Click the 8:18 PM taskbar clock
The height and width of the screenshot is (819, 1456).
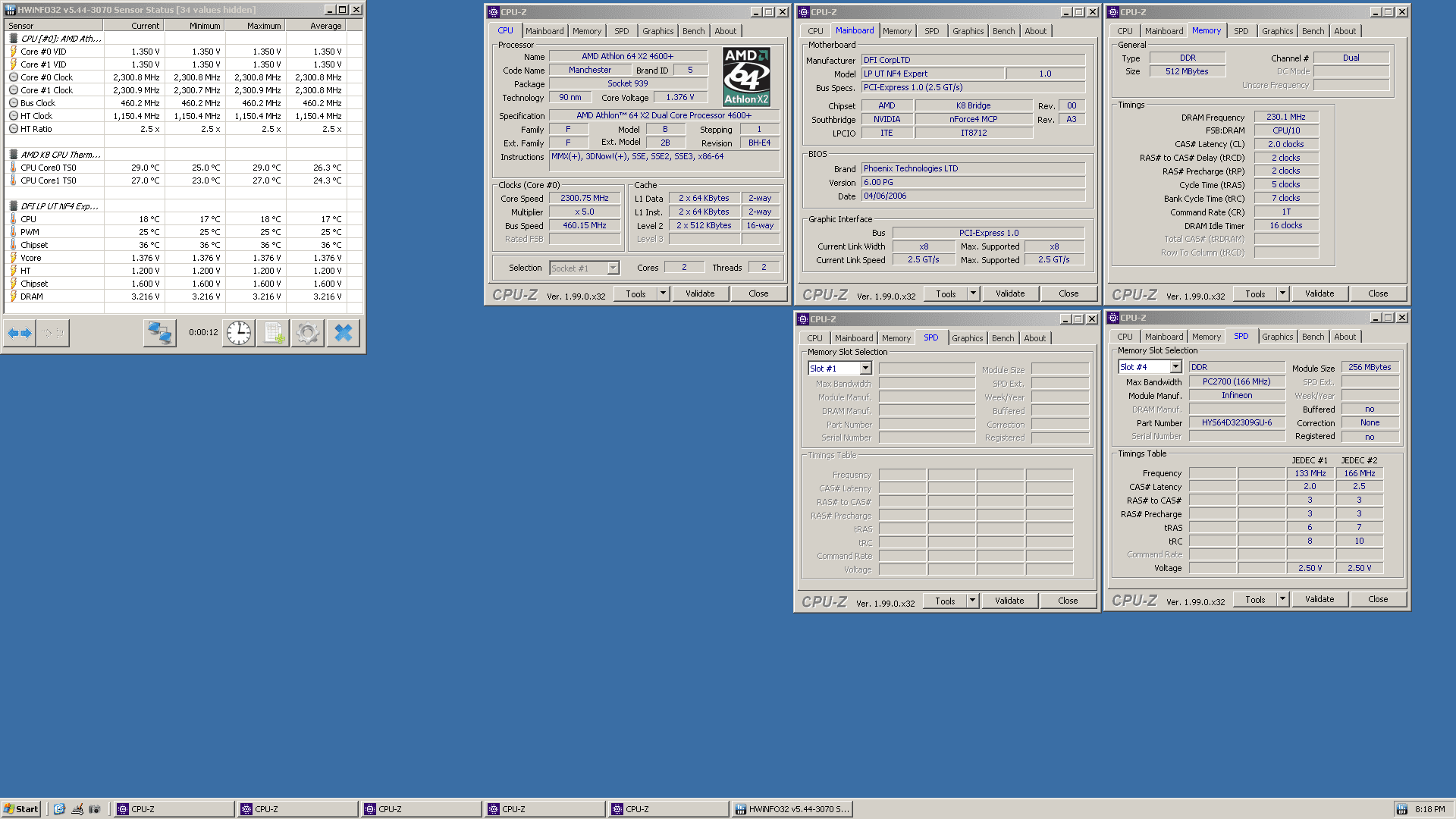pos(1429,809)
